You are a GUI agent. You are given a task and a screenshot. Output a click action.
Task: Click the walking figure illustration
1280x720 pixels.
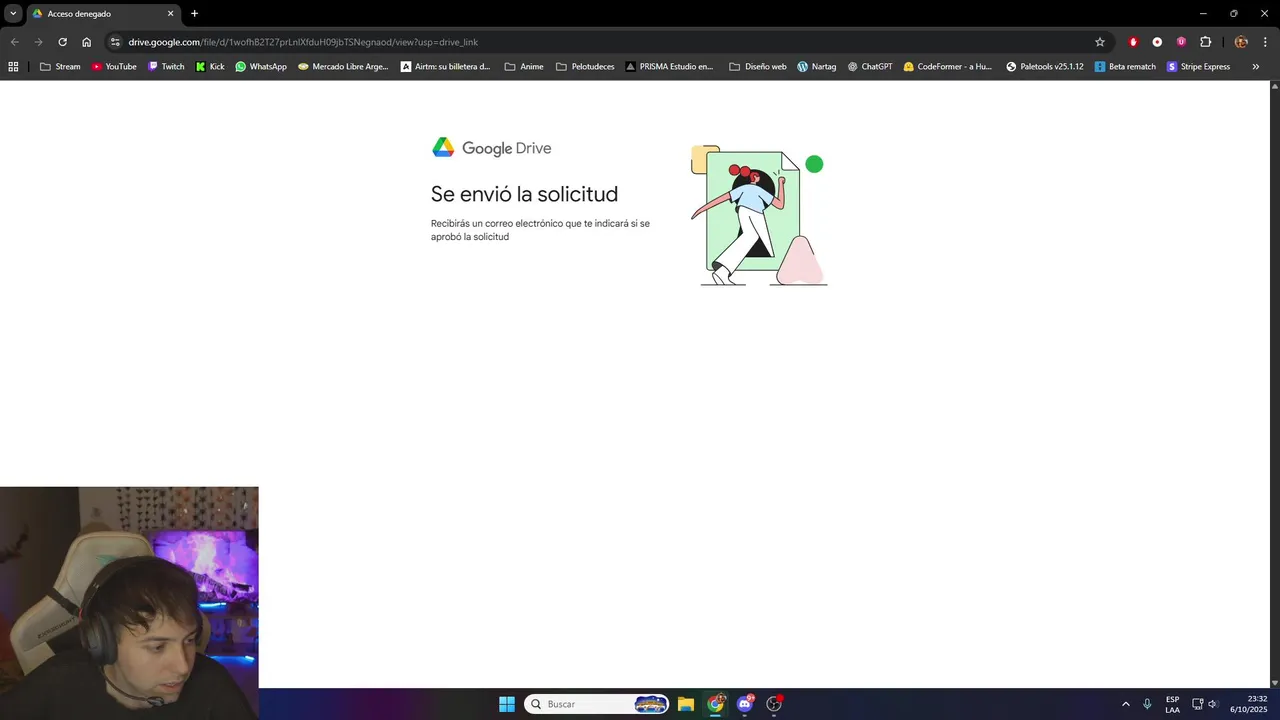(759, 215)
